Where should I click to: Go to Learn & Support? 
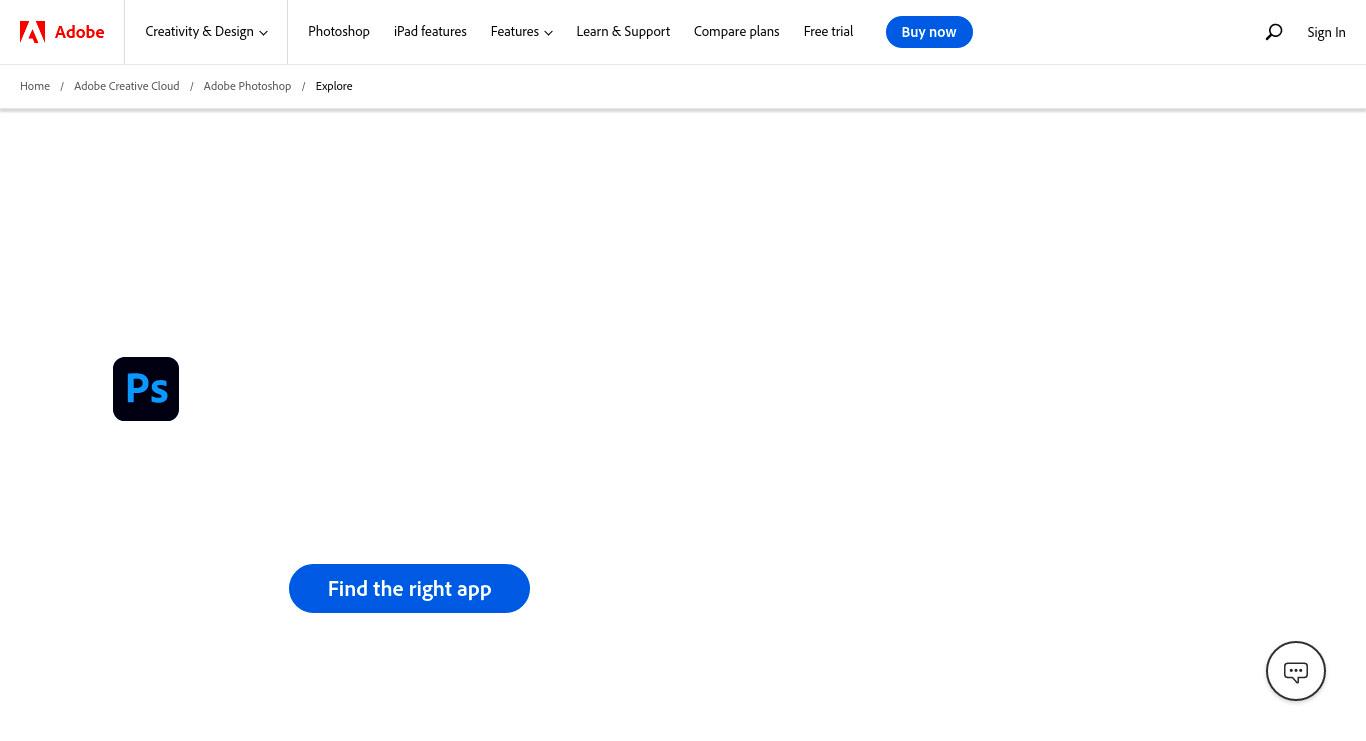623,32
